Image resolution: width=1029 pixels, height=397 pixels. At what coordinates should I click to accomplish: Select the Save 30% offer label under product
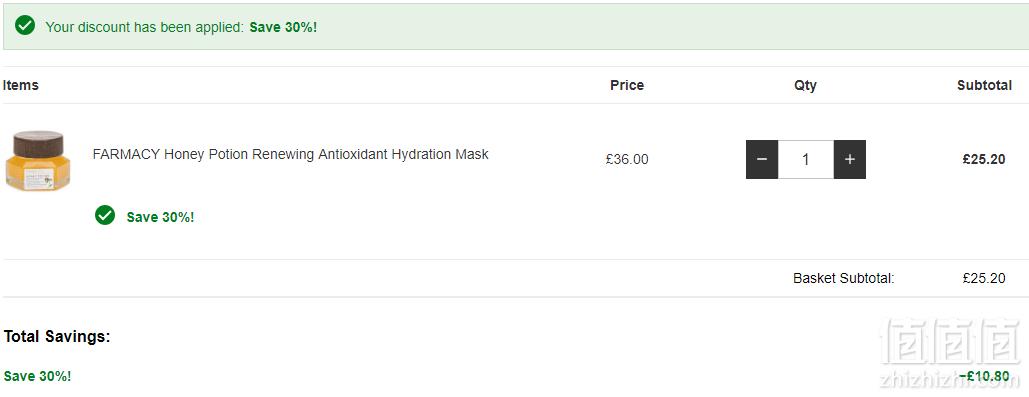pyautogui.click(x=161, y=217)
